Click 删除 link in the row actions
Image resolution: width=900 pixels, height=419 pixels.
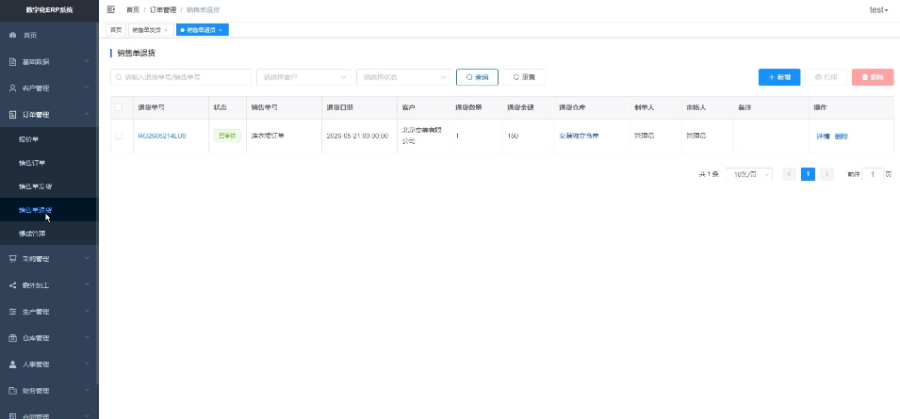(x=841, y=136)
